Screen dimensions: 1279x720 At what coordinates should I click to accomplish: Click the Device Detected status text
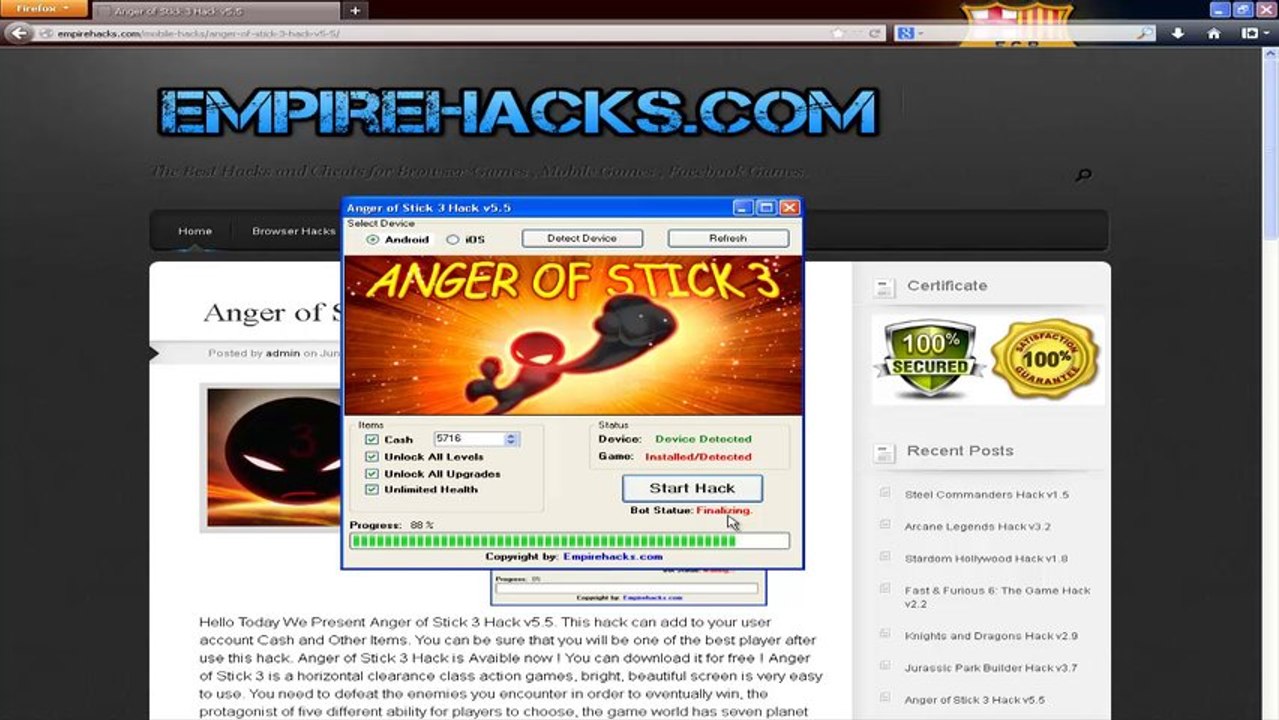click(x=703, y=439)
